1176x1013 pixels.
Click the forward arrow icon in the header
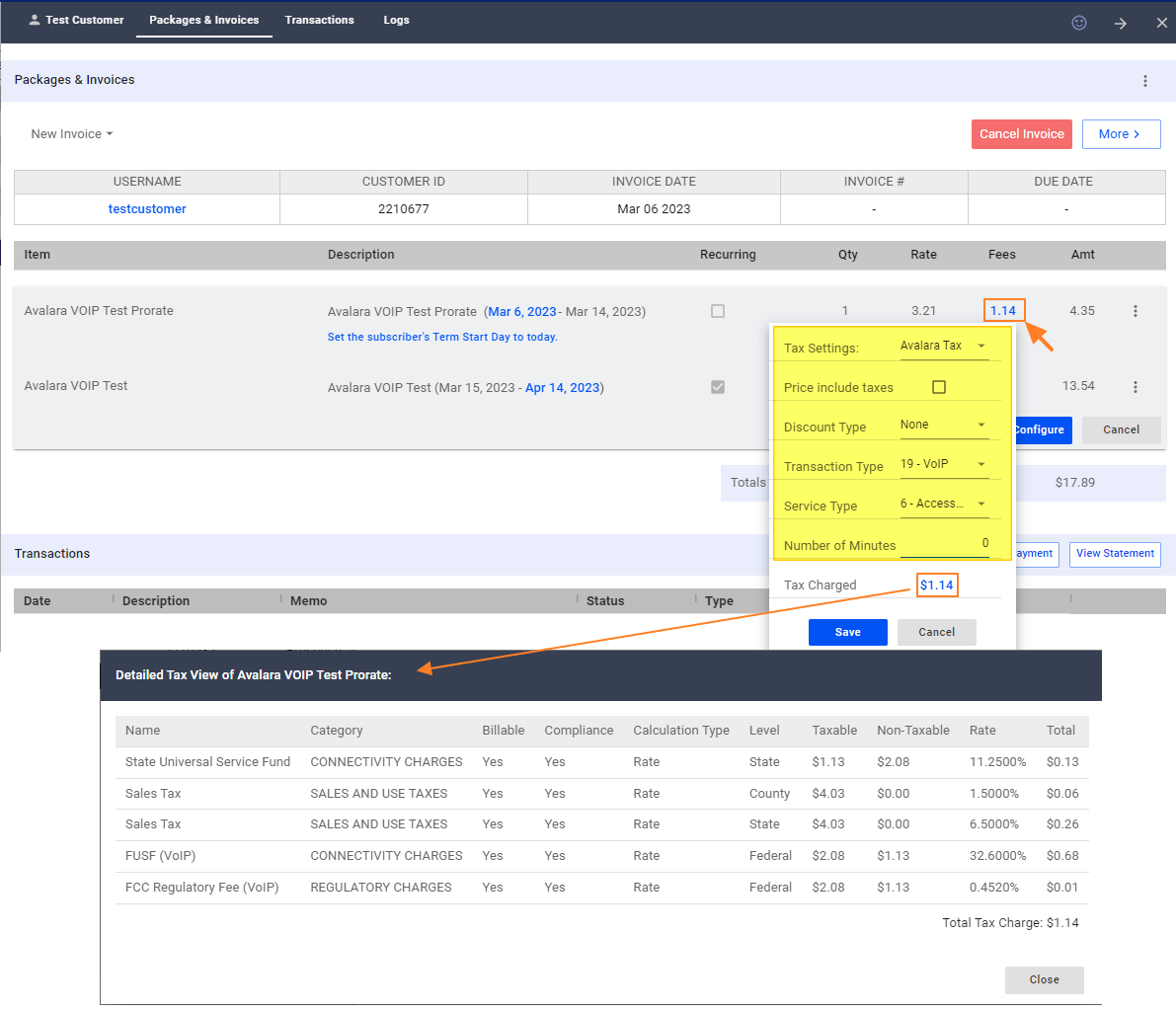pos(1121,22)
